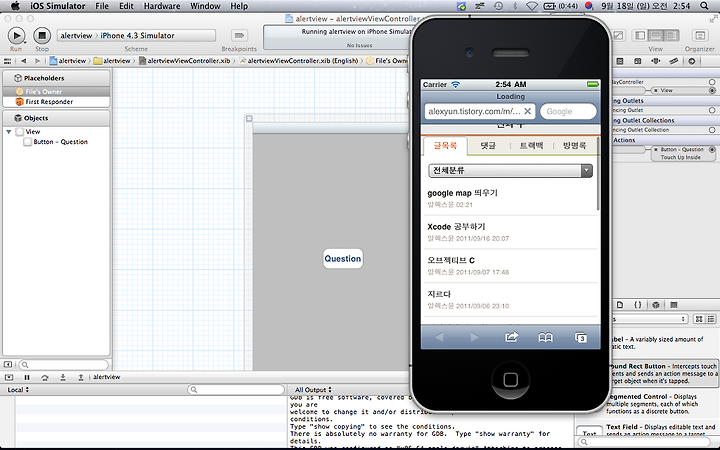Open the Apple menu

point(15,6)
